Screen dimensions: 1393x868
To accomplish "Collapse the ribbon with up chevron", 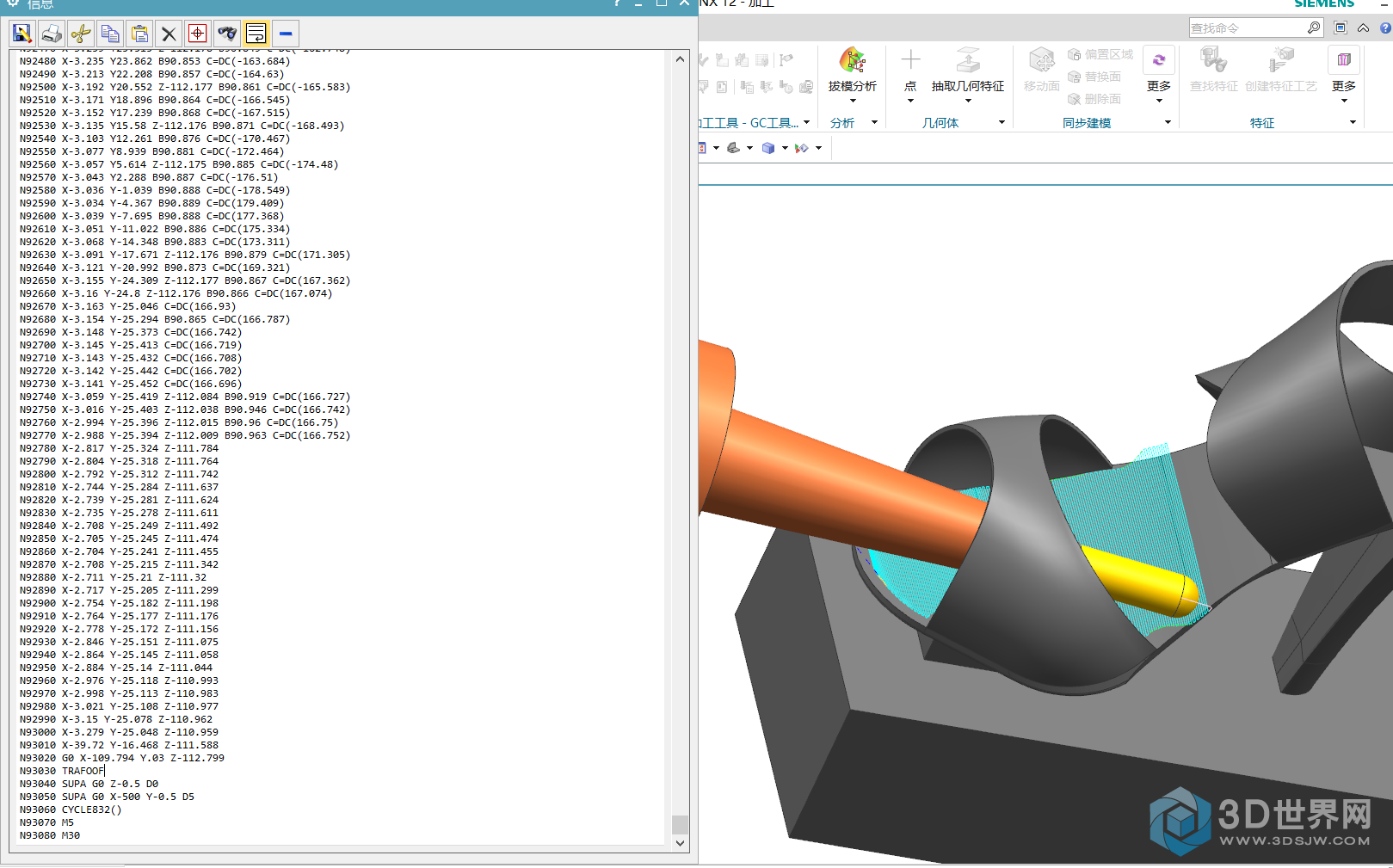I will point(1364,28).
